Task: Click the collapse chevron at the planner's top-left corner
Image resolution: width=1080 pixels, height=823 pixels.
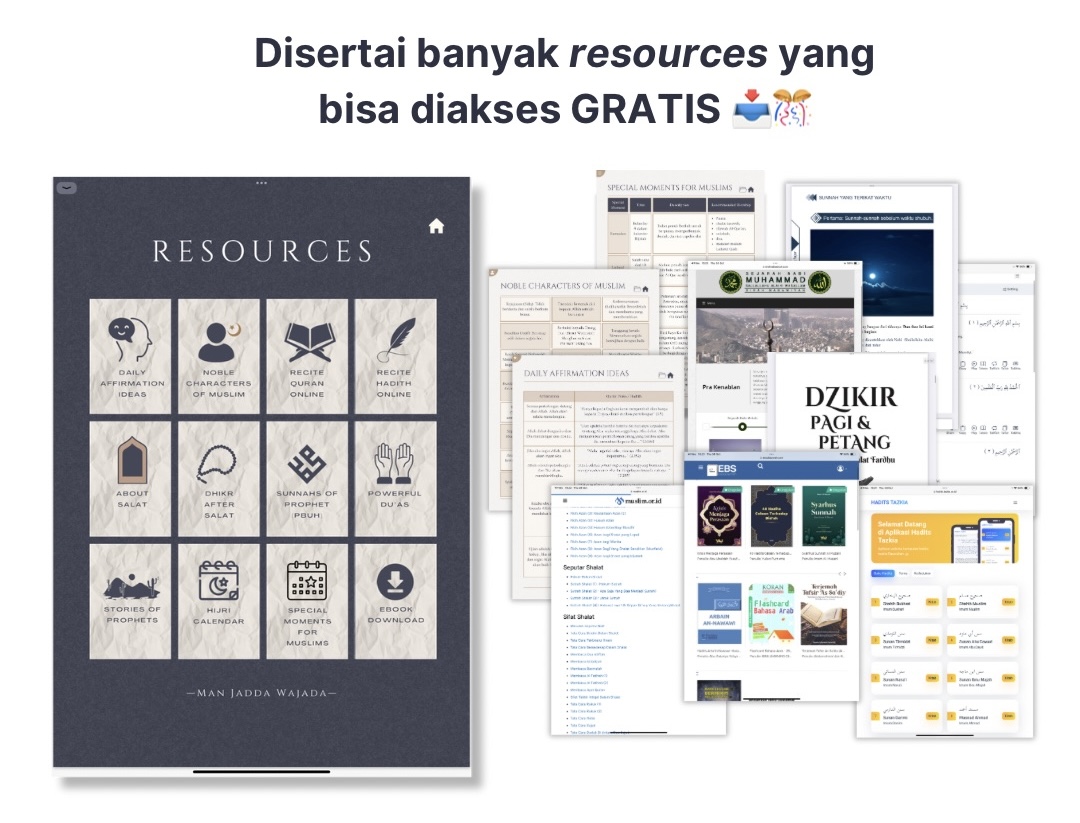Action: (66, 187)
